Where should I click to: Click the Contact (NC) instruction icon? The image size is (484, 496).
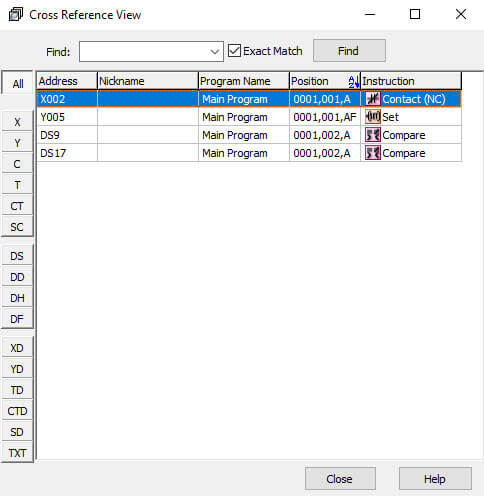point(373,99)
